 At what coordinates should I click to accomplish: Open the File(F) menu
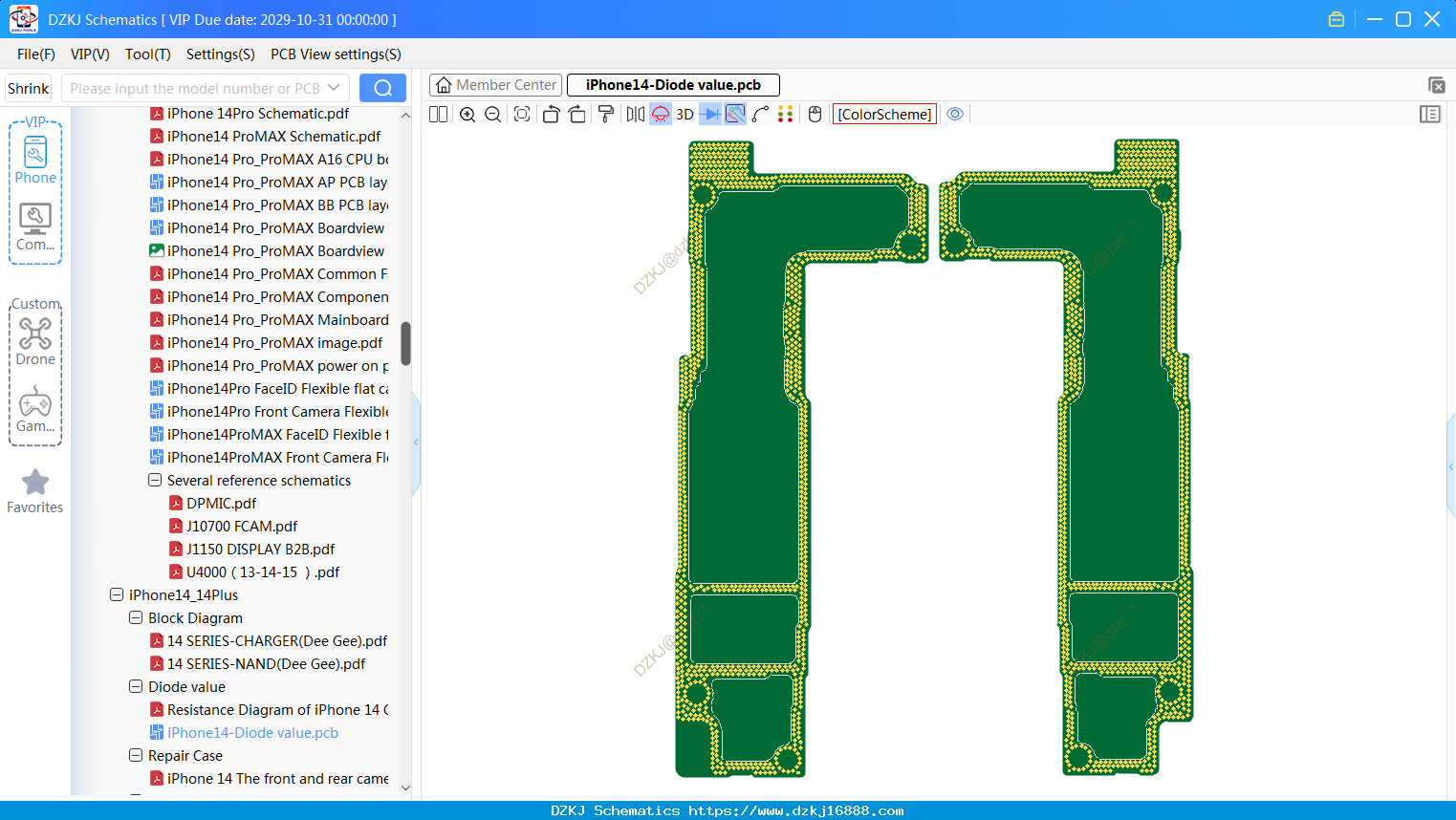click(x=36, y=54)
